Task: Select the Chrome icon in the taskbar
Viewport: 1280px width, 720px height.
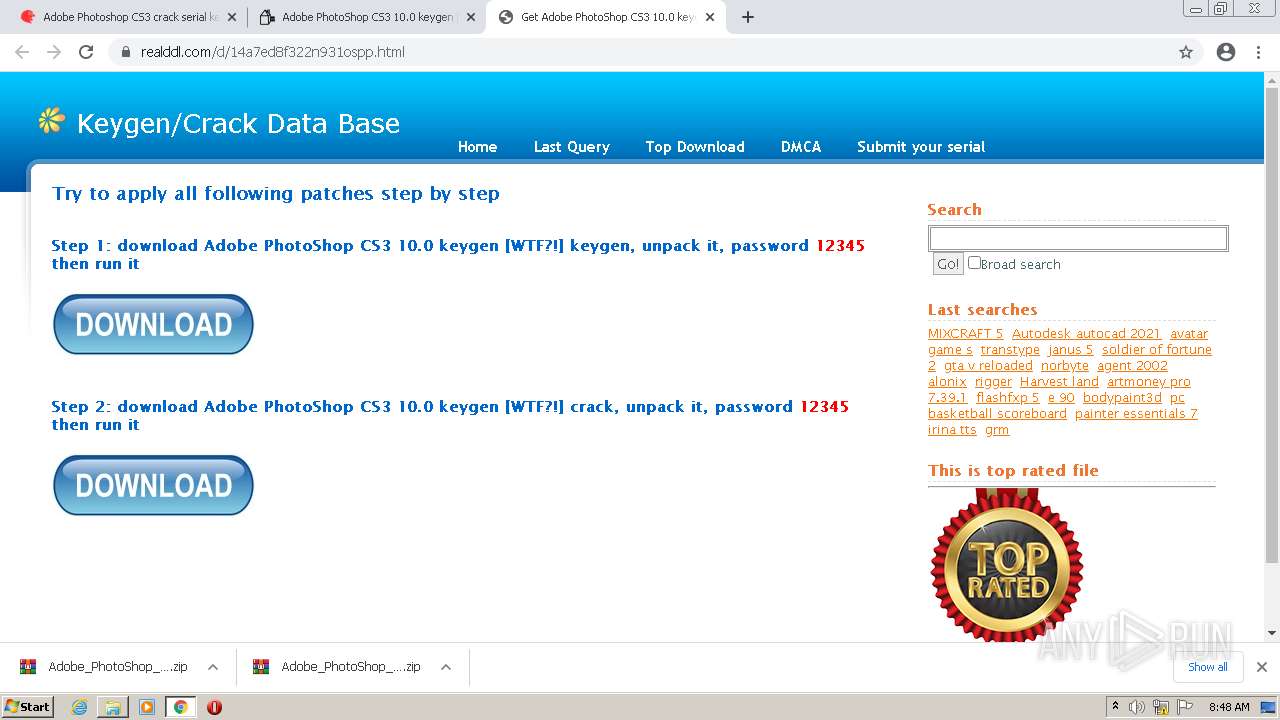Action: pos(180,707)
